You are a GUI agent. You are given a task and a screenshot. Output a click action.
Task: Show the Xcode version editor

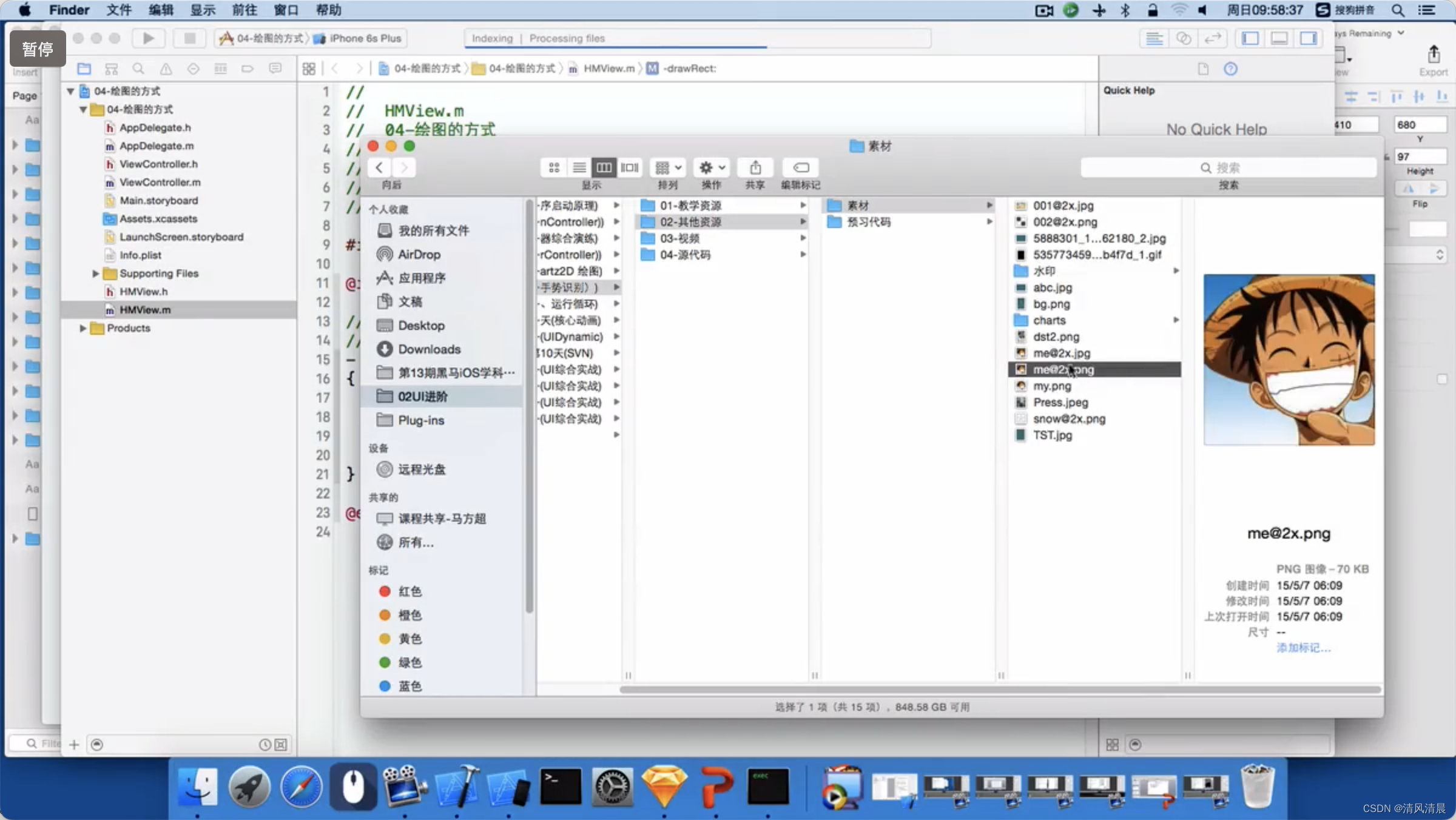1213,38
